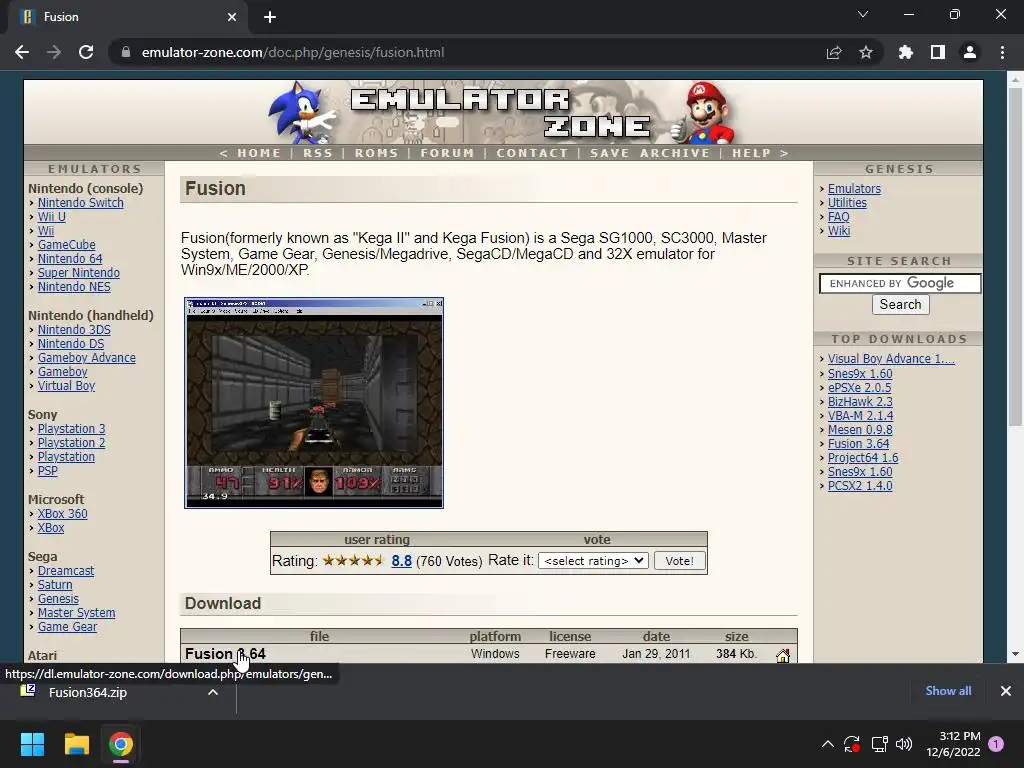Open a new browser tab
Viewport: 1024px width, 768px height.
point(270,17)
